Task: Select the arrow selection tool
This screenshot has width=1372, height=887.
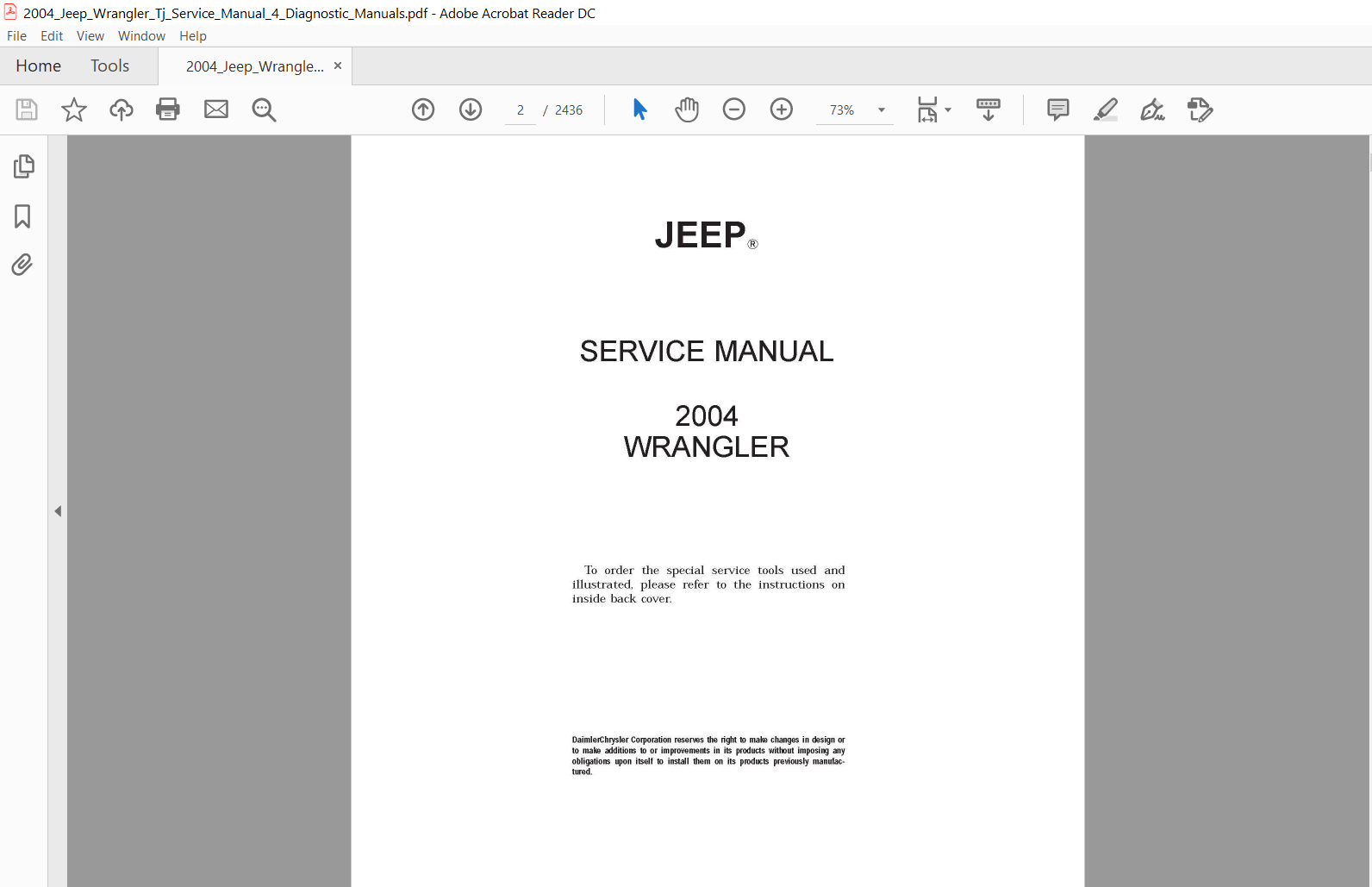Action: tap(639, 109)
